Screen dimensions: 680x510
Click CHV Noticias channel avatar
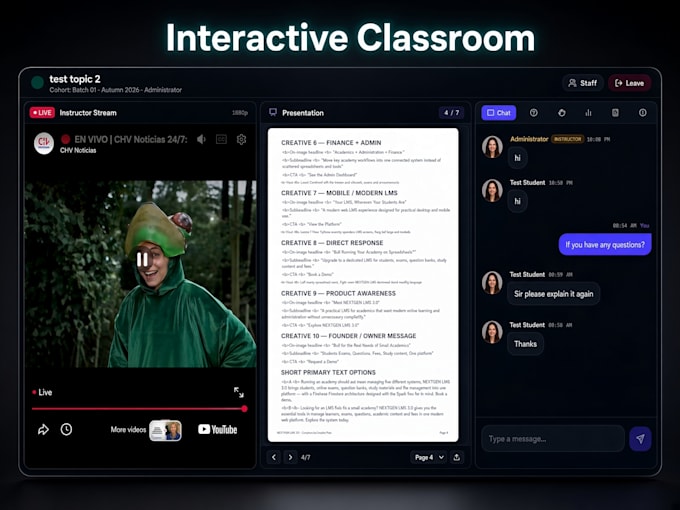(44, 143)
